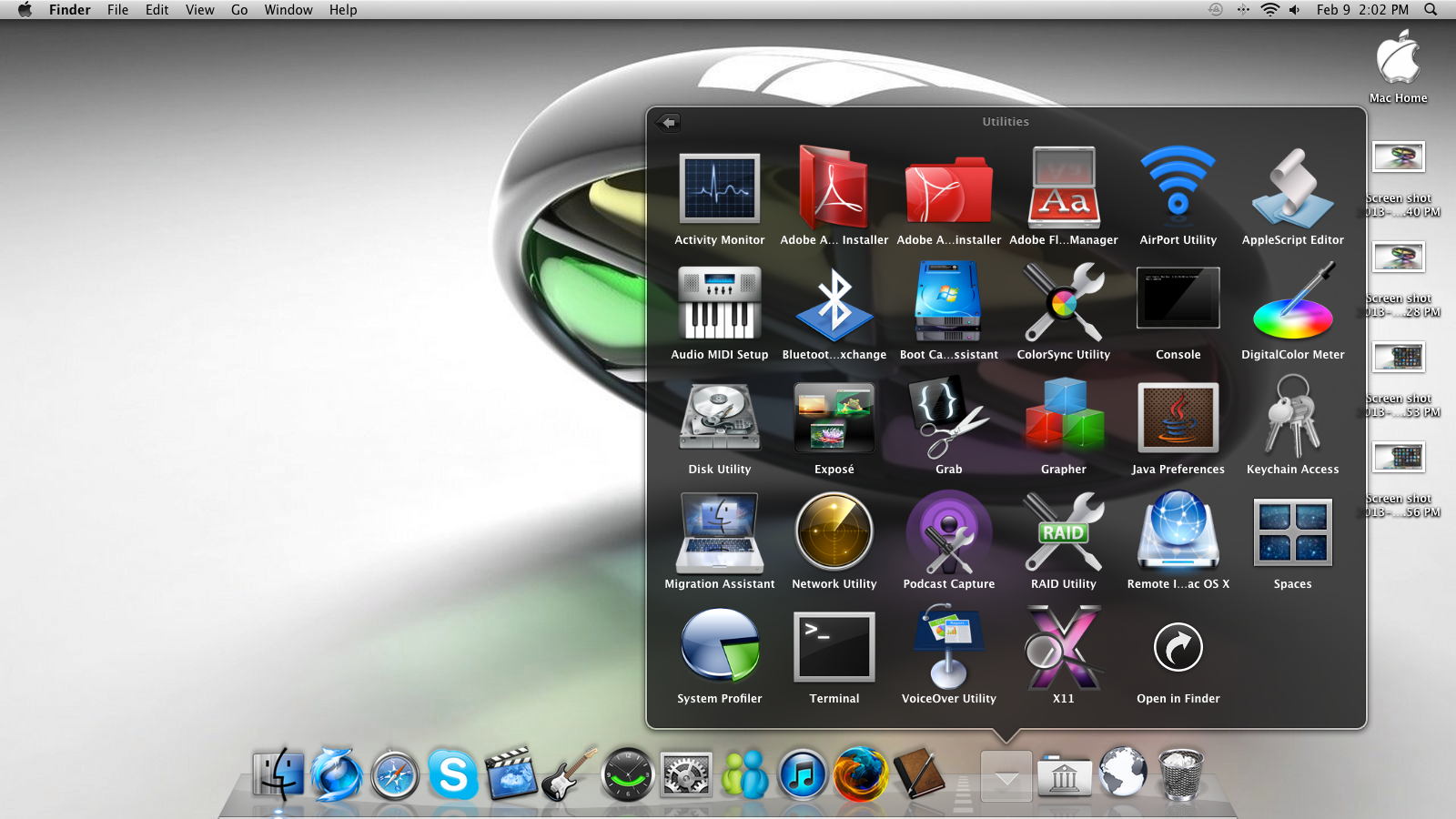Launch the Grab screenshot utility
This screenshot has height=819, width=1456.
(x=948, y=418)
